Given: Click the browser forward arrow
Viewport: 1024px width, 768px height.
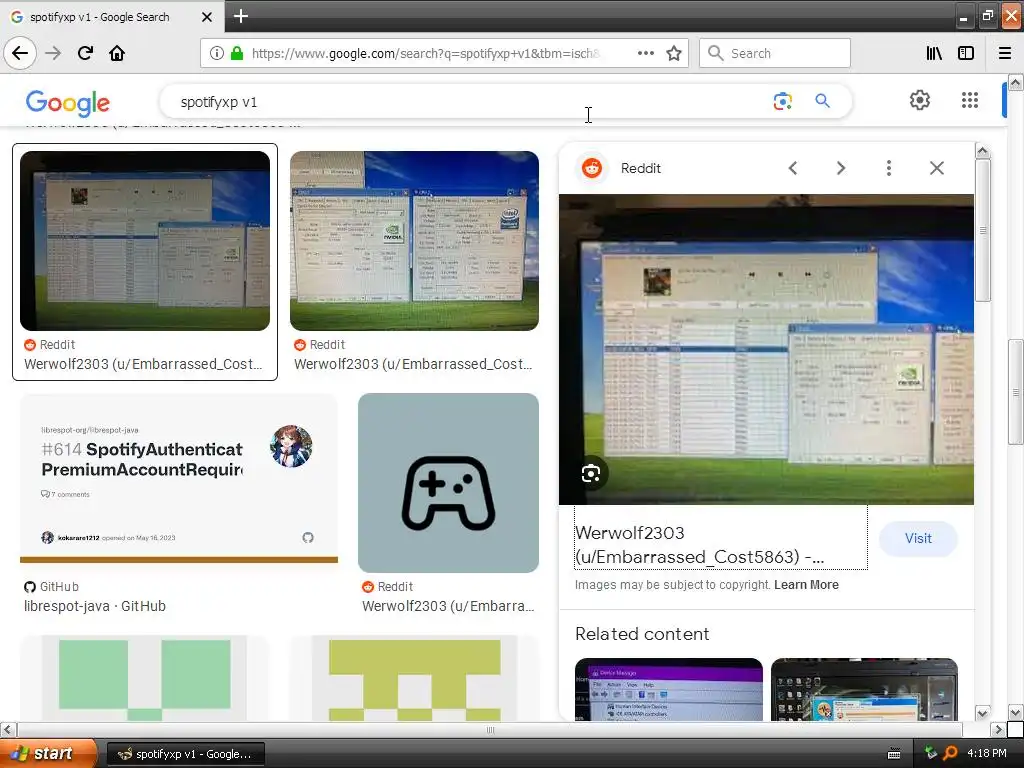Looking at the screenshot, I should [53, 53].
